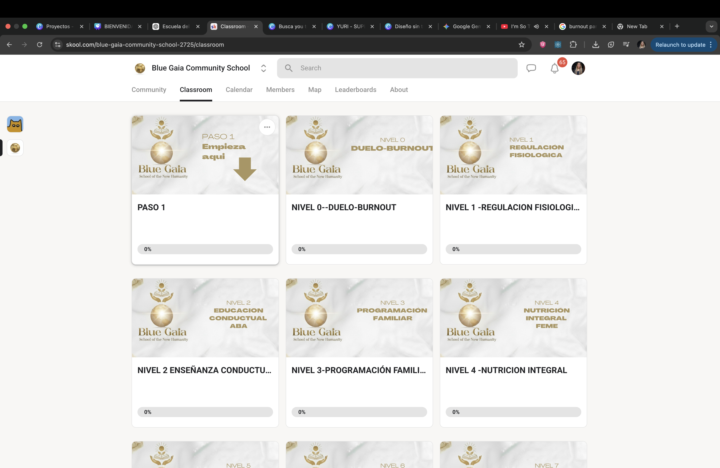720x468 pixels.
Task: Open the cat avatar in left sidebar
Action: click(x=15, y=124)
